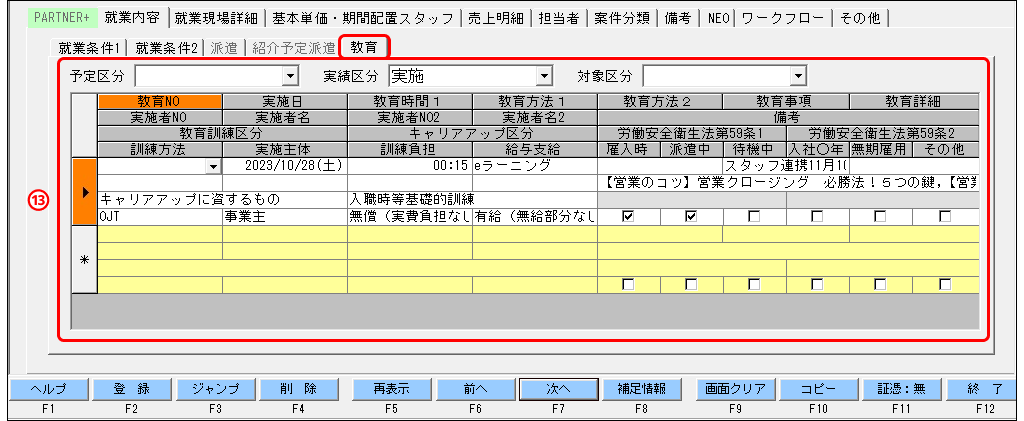Click the 次へ button
1024x421 pixels.
click(558, 389)
